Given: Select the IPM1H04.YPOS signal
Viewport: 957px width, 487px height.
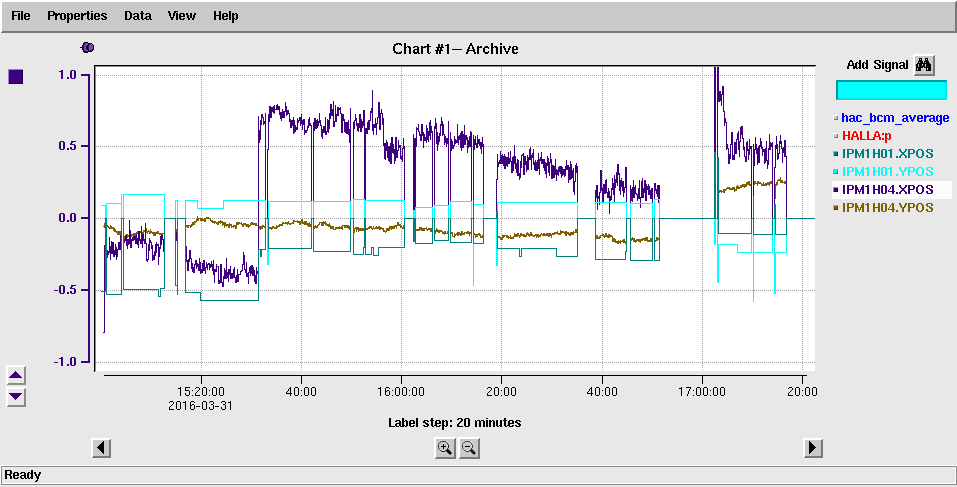Looking at the screenshot, I should click(887, 207).
